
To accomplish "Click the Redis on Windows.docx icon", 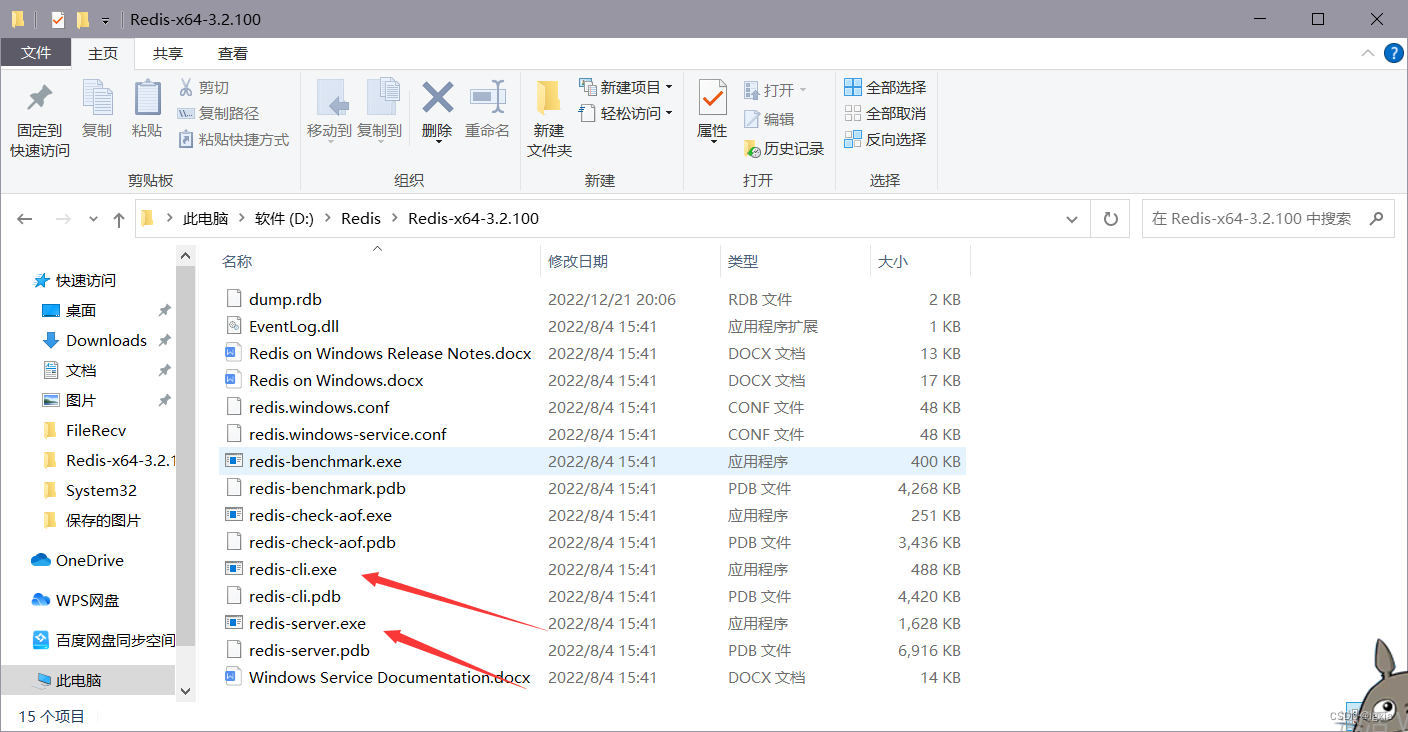I will pos(234,380).
